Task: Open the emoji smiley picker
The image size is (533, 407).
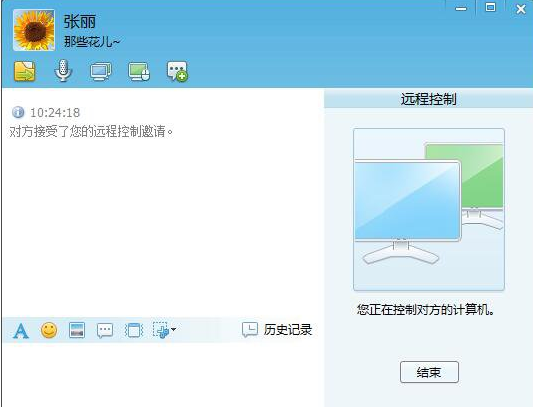Action: click(x=49, y=330)
